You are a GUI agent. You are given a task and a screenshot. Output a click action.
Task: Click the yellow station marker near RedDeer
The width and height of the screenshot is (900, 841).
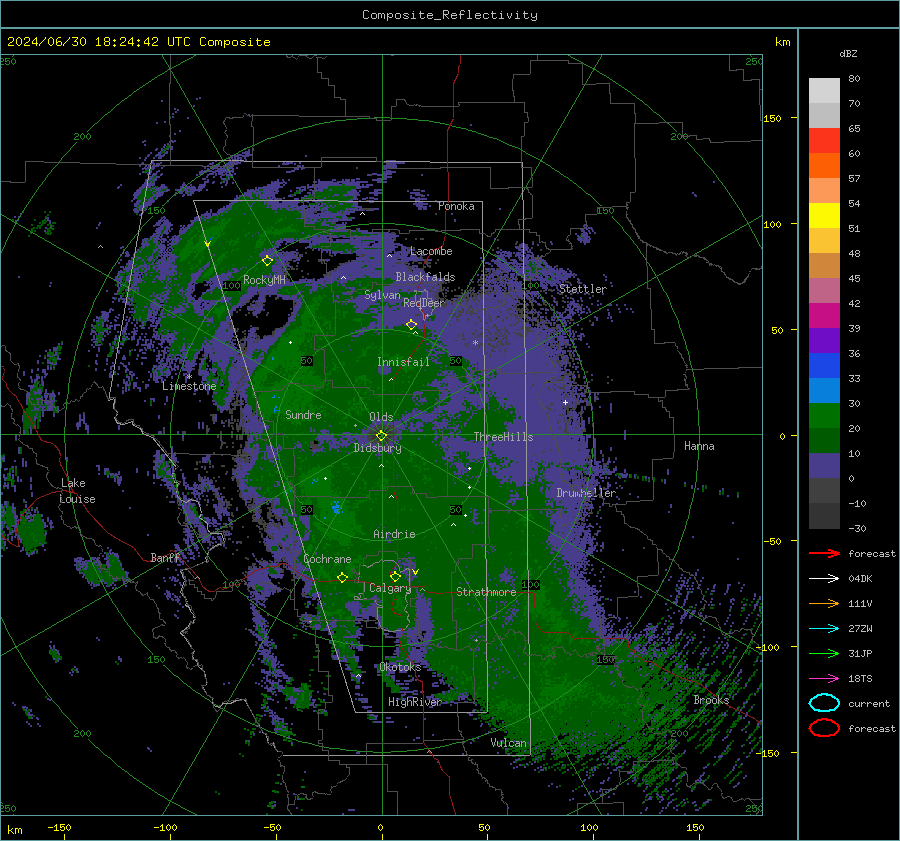tap(411, 324)
